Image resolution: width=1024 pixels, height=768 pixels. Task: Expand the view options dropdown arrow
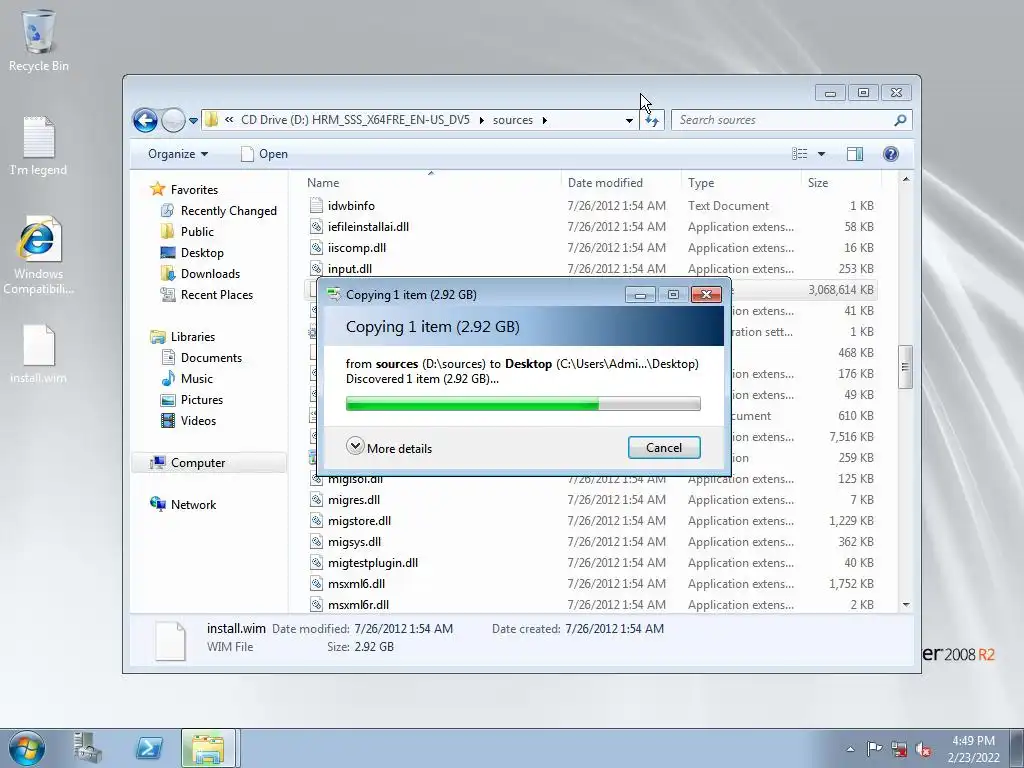coord(822,154)
